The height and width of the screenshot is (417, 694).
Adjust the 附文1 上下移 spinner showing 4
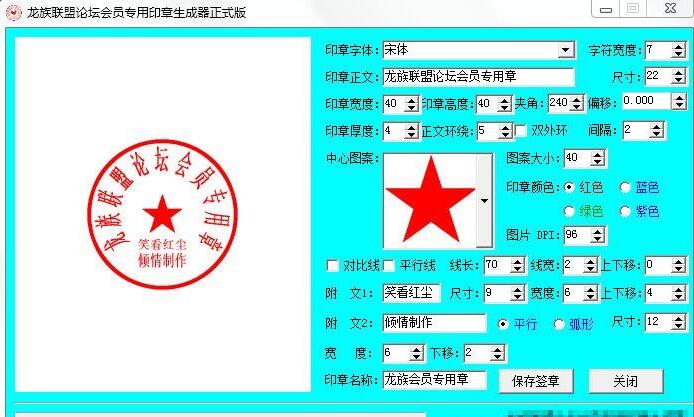tap(678, 293)
